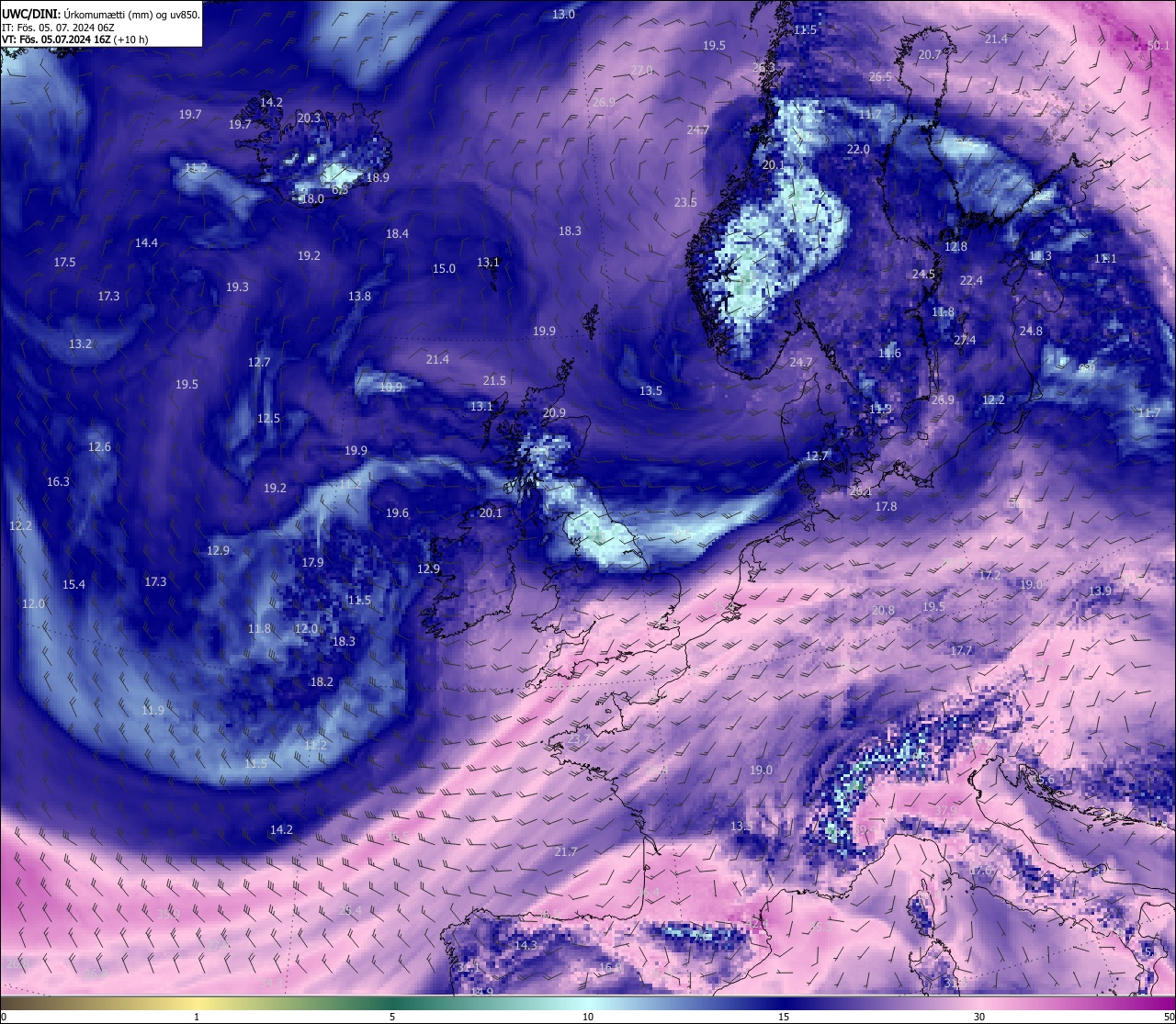Click the 12.8 value on the map
The image size is (1176, 1024).
(x=955, y=248)
